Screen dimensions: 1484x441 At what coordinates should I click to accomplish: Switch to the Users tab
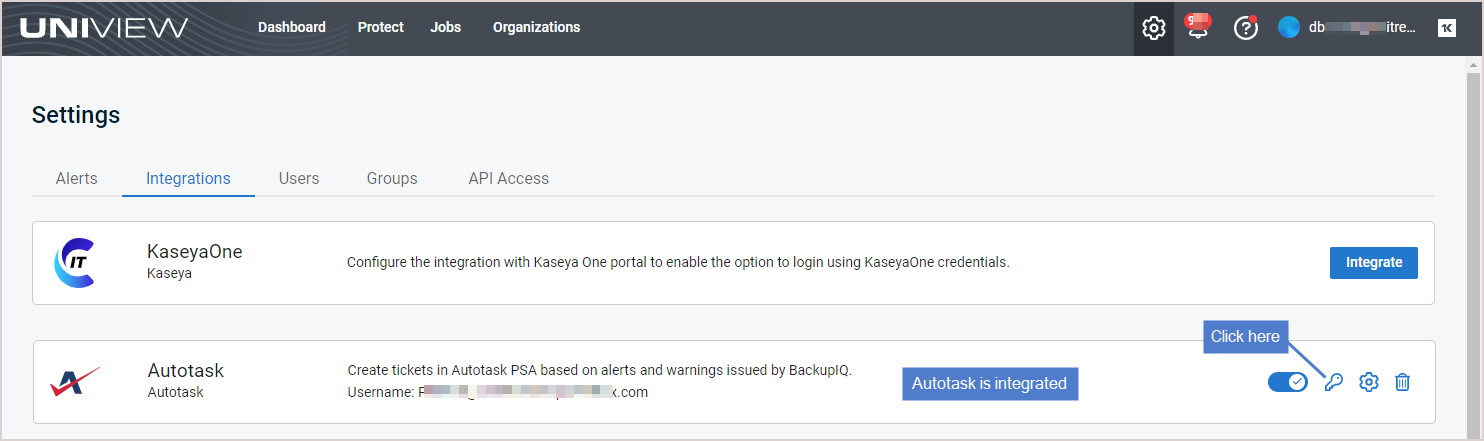299,178
